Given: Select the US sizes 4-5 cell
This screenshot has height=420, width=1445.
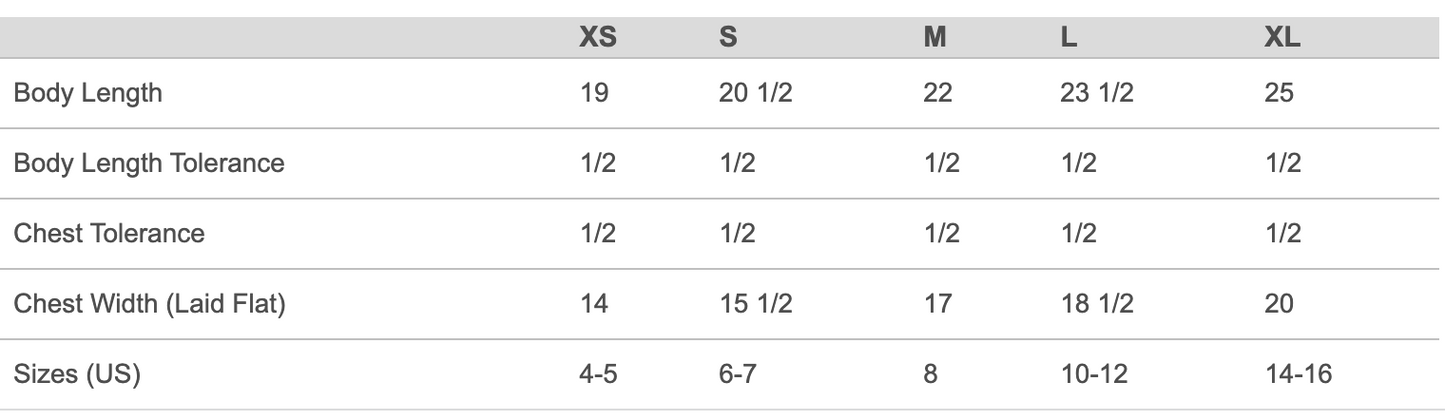Looking at the screenshot, I should click(x=598, y=374).
